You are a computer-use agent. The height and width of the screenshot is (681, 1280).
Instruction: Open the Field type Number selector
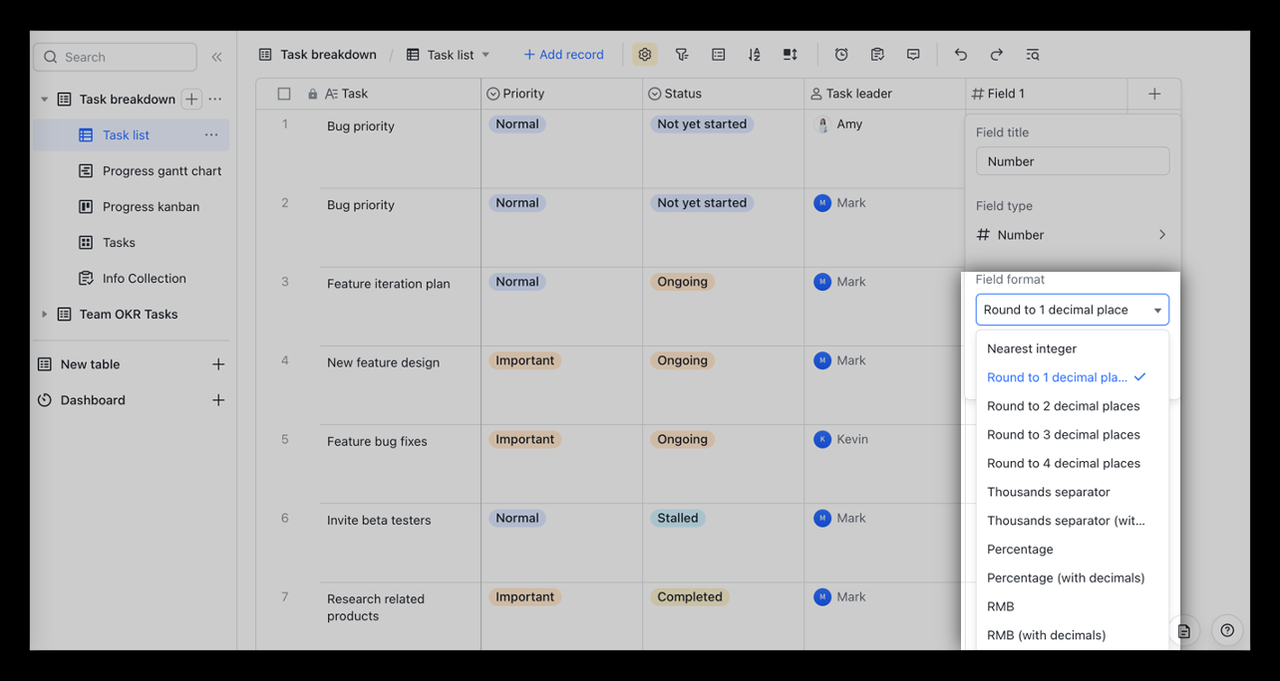pyautogui.click(x=1072, y=235)
